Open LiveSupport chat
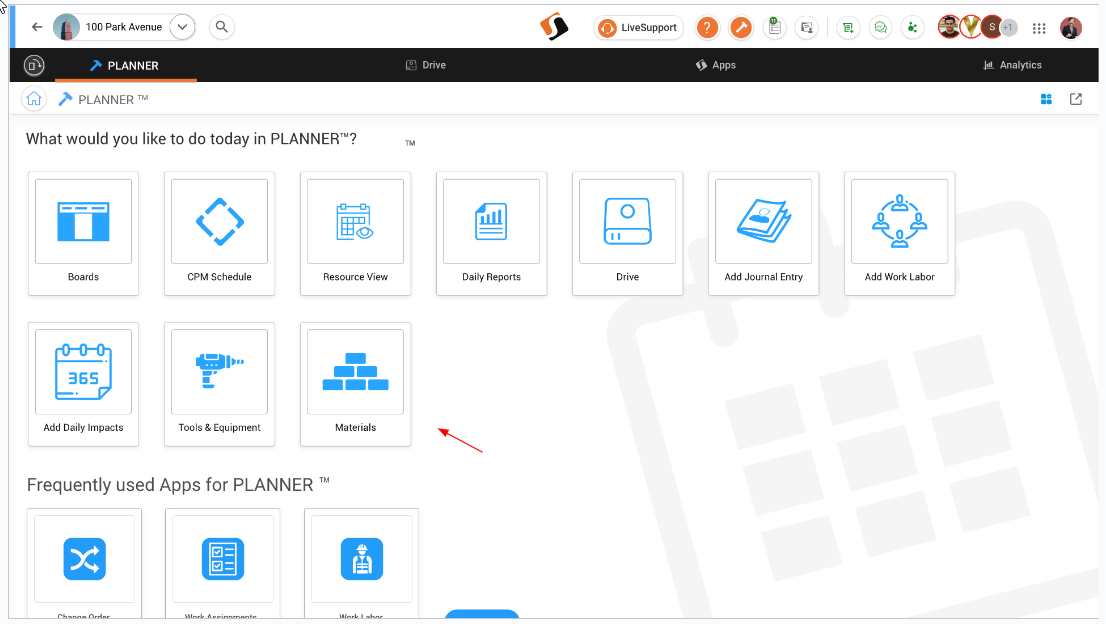Image resolution: width=1106 pixels, height=624 pixels. pos(638,27)
